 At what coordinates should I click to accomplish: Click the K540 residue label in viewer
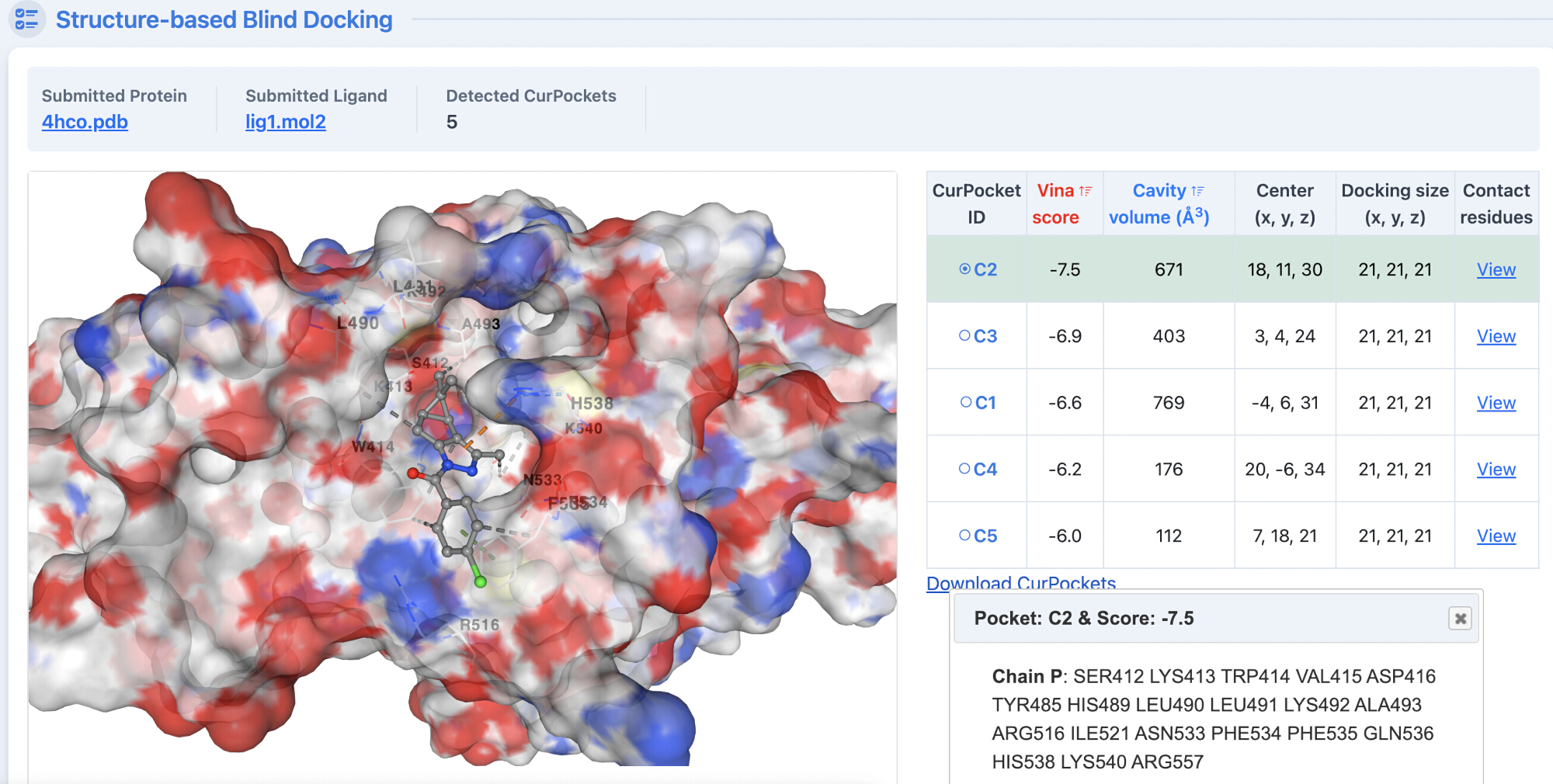584,428
